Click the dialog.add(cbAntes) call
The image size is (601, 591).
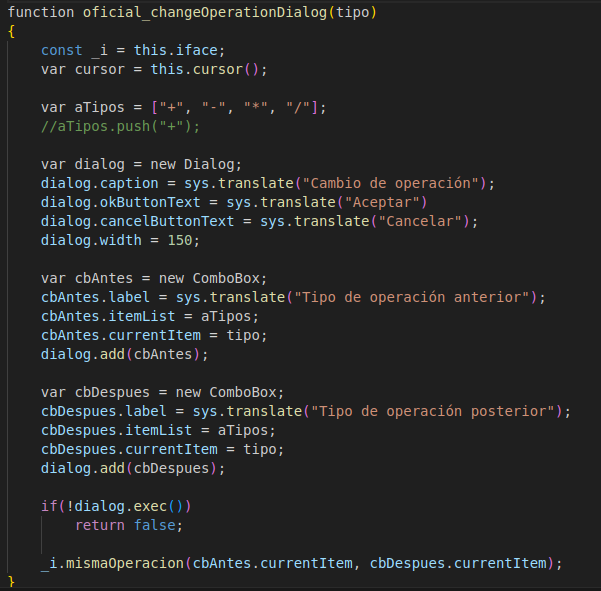pos(125,355)
